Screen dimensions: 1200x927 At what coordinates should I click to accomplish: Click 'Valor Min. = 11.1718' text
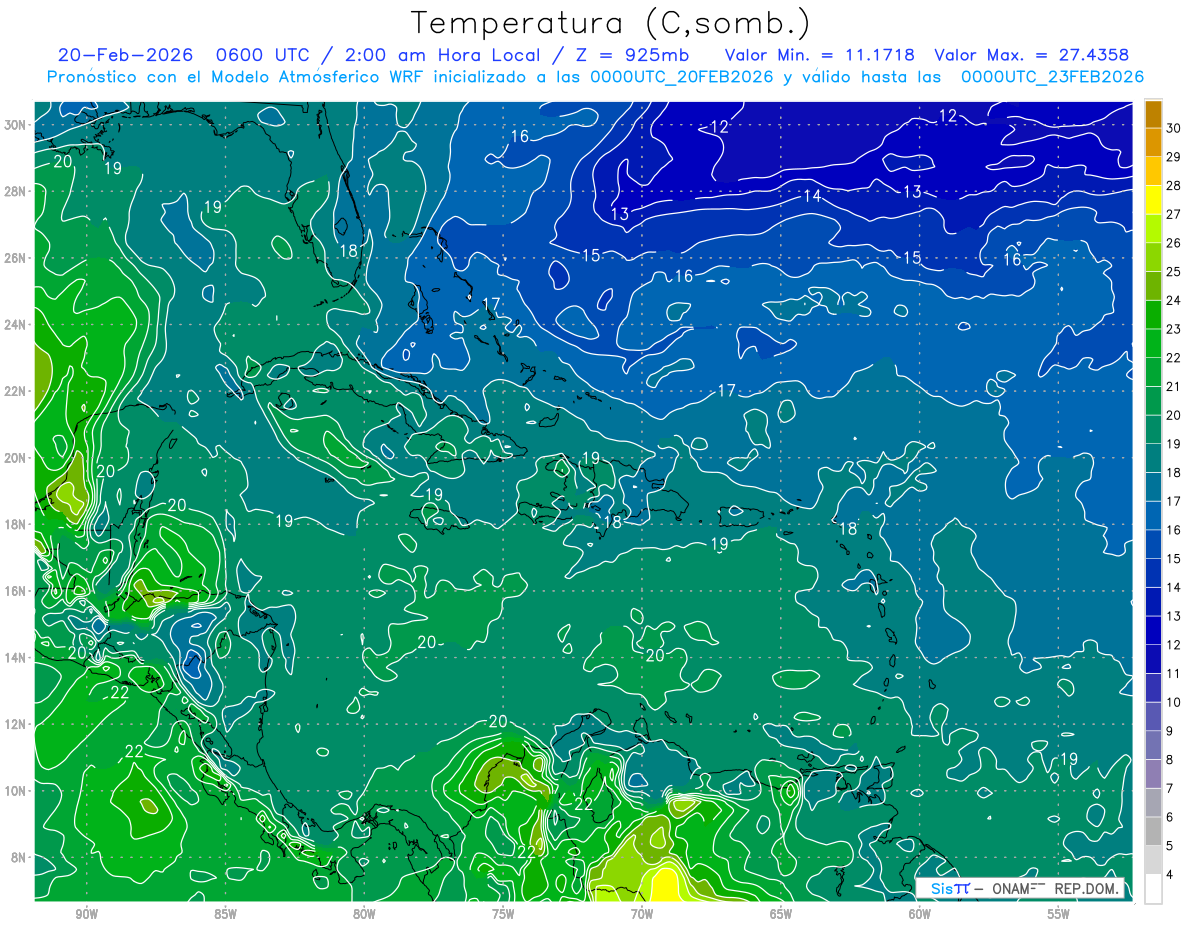click(x=820, y=55)
